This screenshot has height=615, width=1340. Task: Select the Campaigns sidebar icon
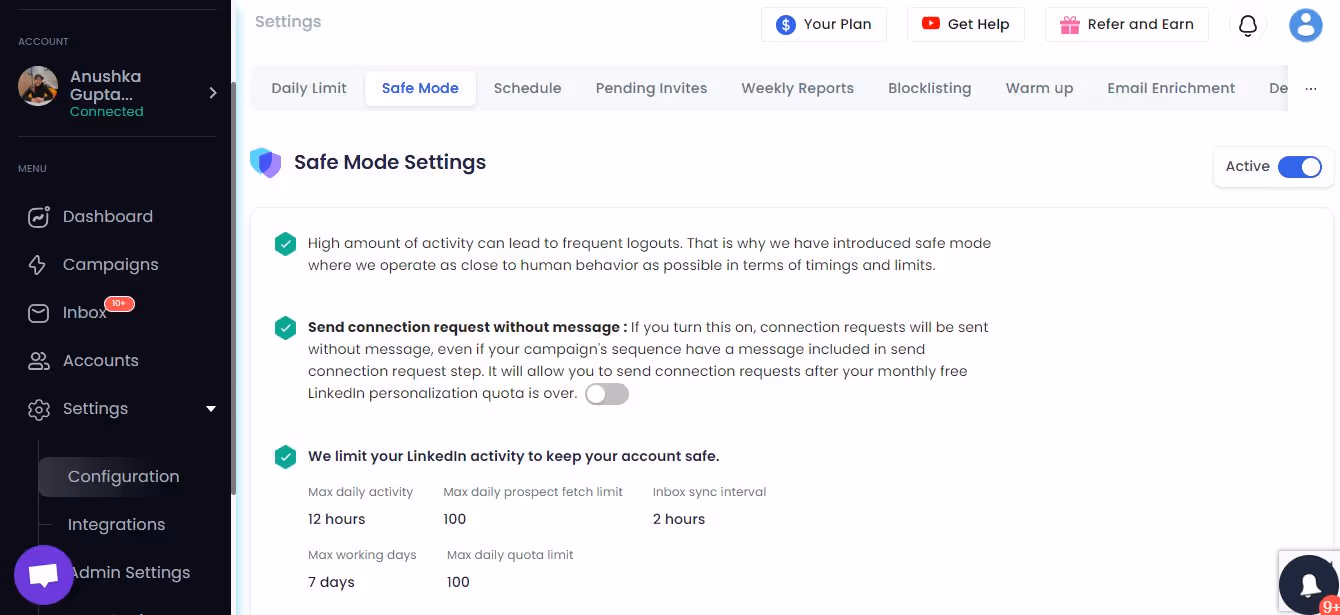tap(38, 264)
